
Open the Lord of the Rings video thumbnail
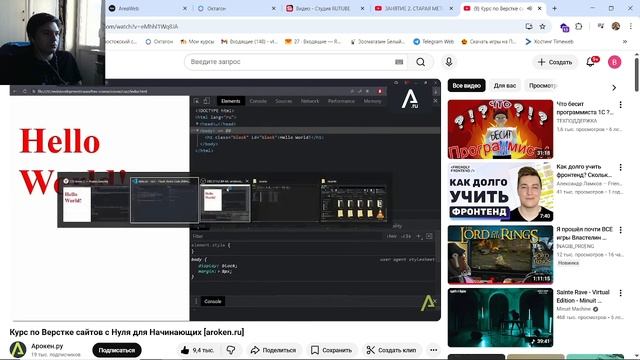pyautogui.click(x=500, y=255)
